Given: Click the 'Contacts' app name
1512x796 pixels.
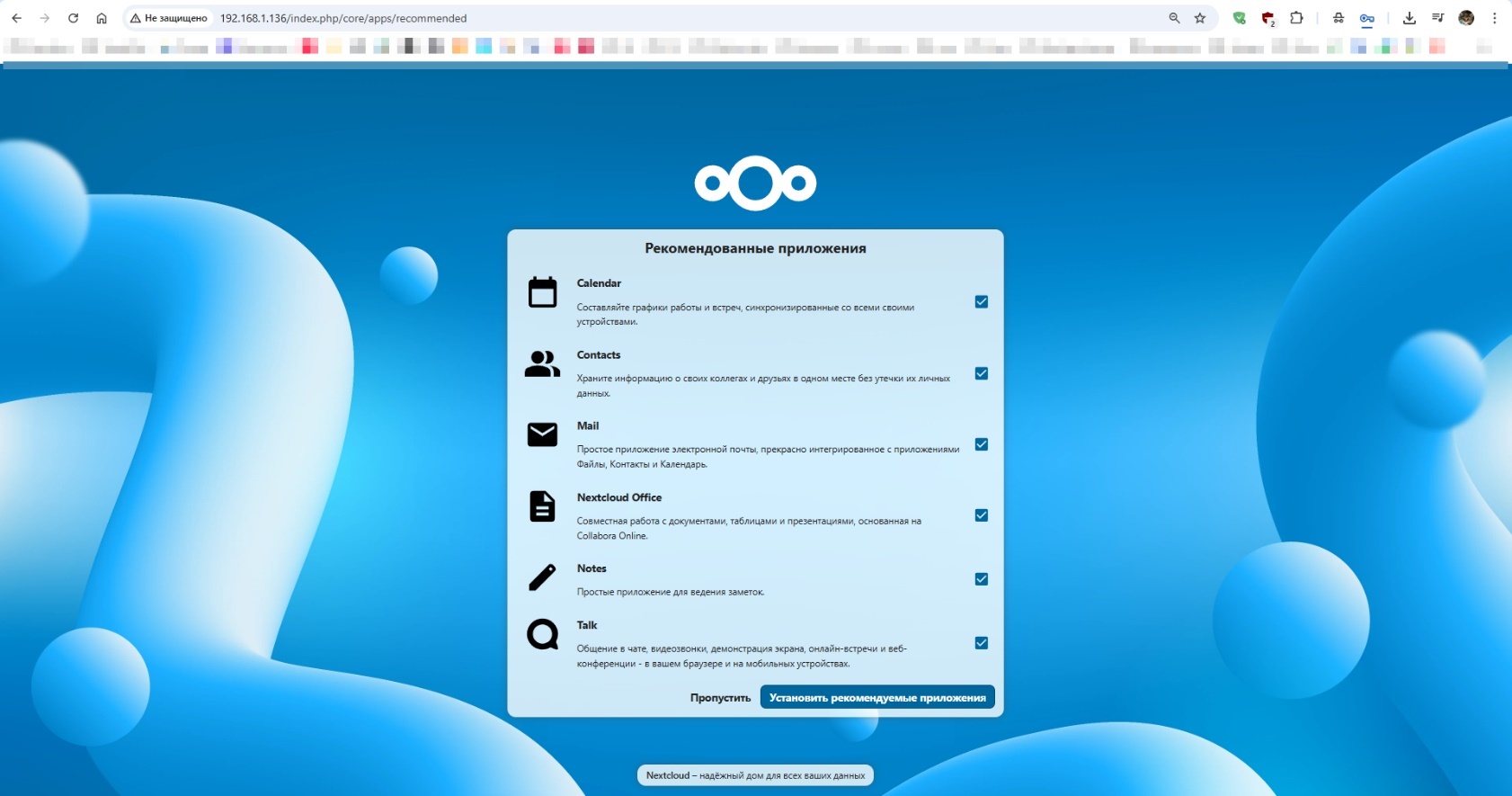Looking at the screenshot, I should pyautogui.click(x=599, y=355).
